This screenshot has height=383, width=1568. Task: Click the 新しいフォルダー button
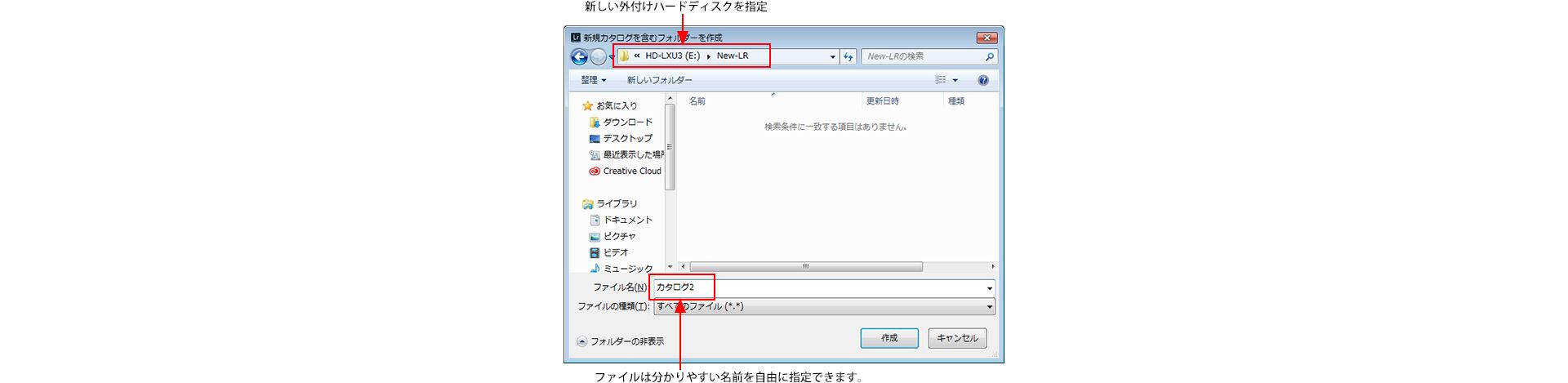point(659,80)
